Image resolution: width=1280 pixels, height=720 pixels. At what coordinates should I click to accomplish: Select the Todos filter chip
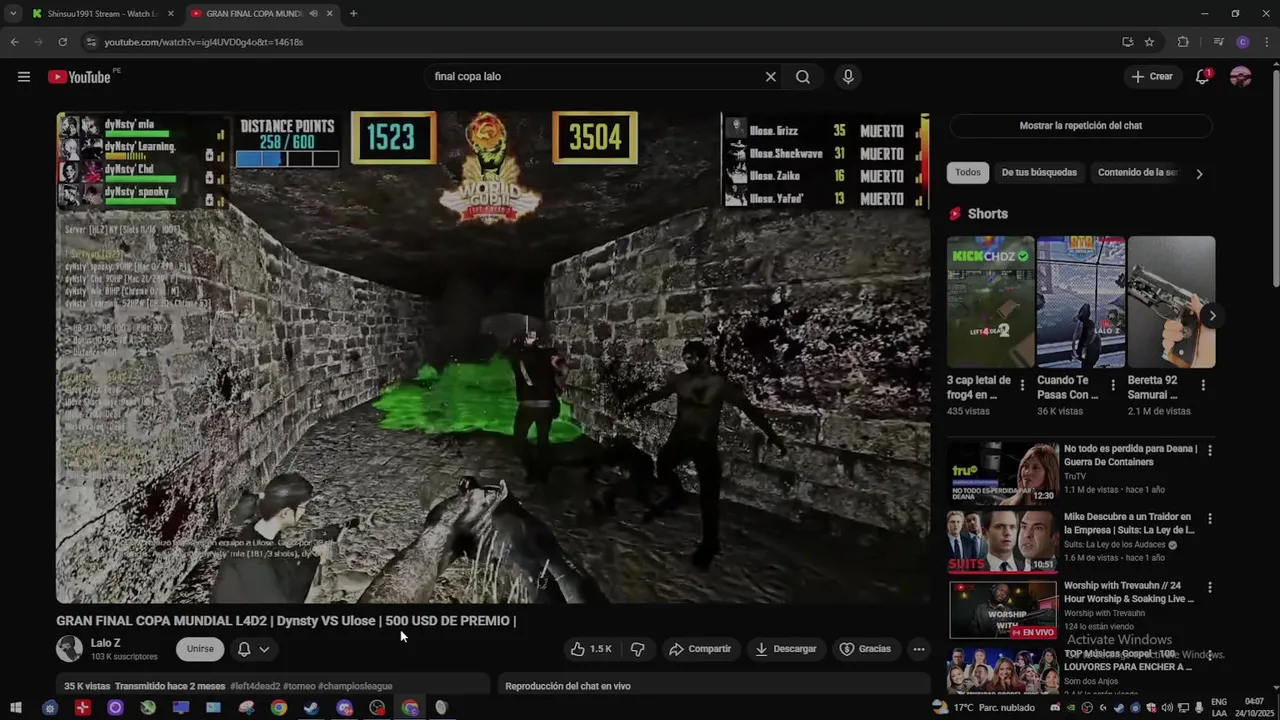(x=968, y=173)
